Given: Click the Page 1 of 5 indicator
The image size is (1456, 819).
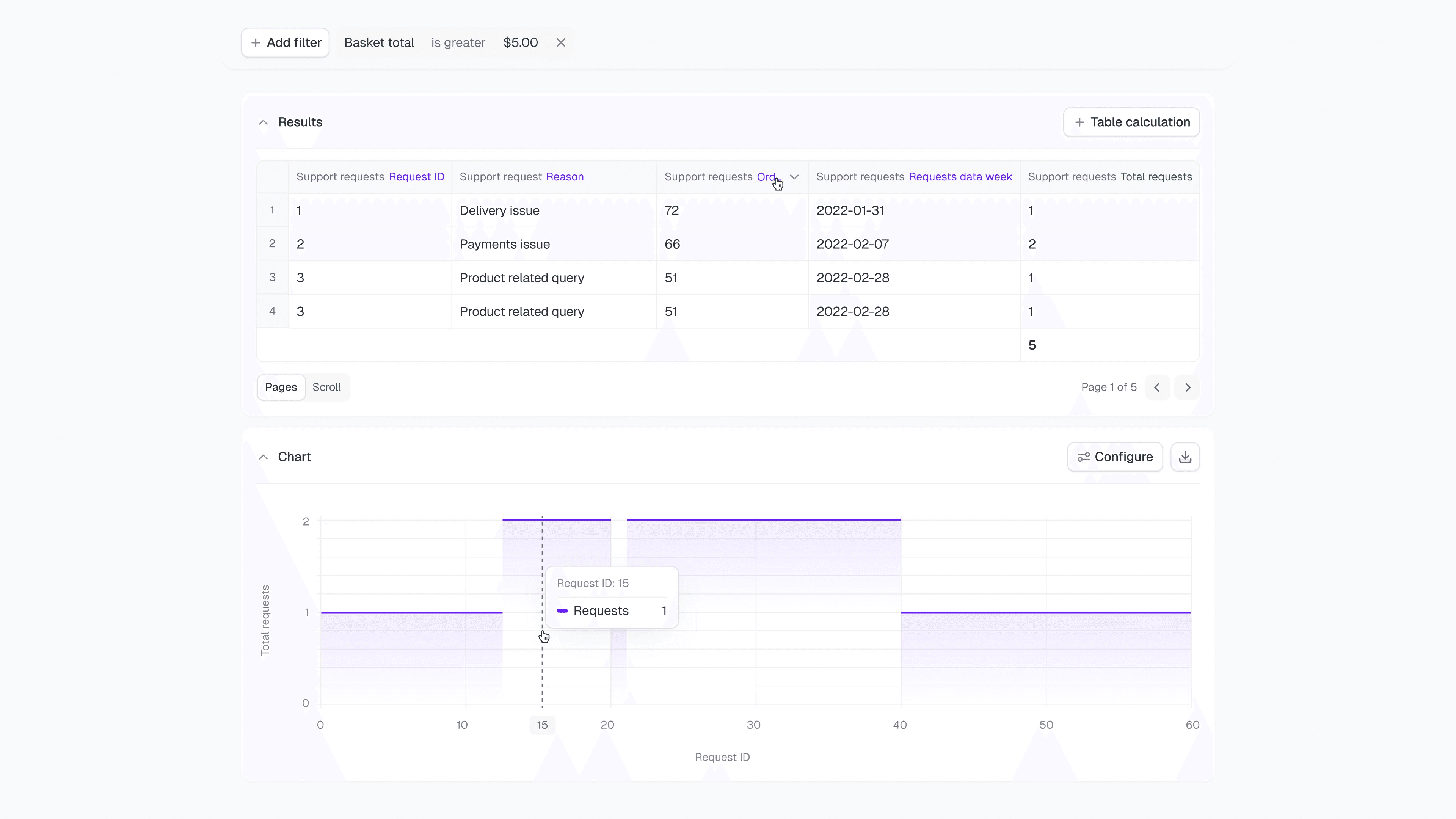Looking at the screenshot, I should 1108,387.
